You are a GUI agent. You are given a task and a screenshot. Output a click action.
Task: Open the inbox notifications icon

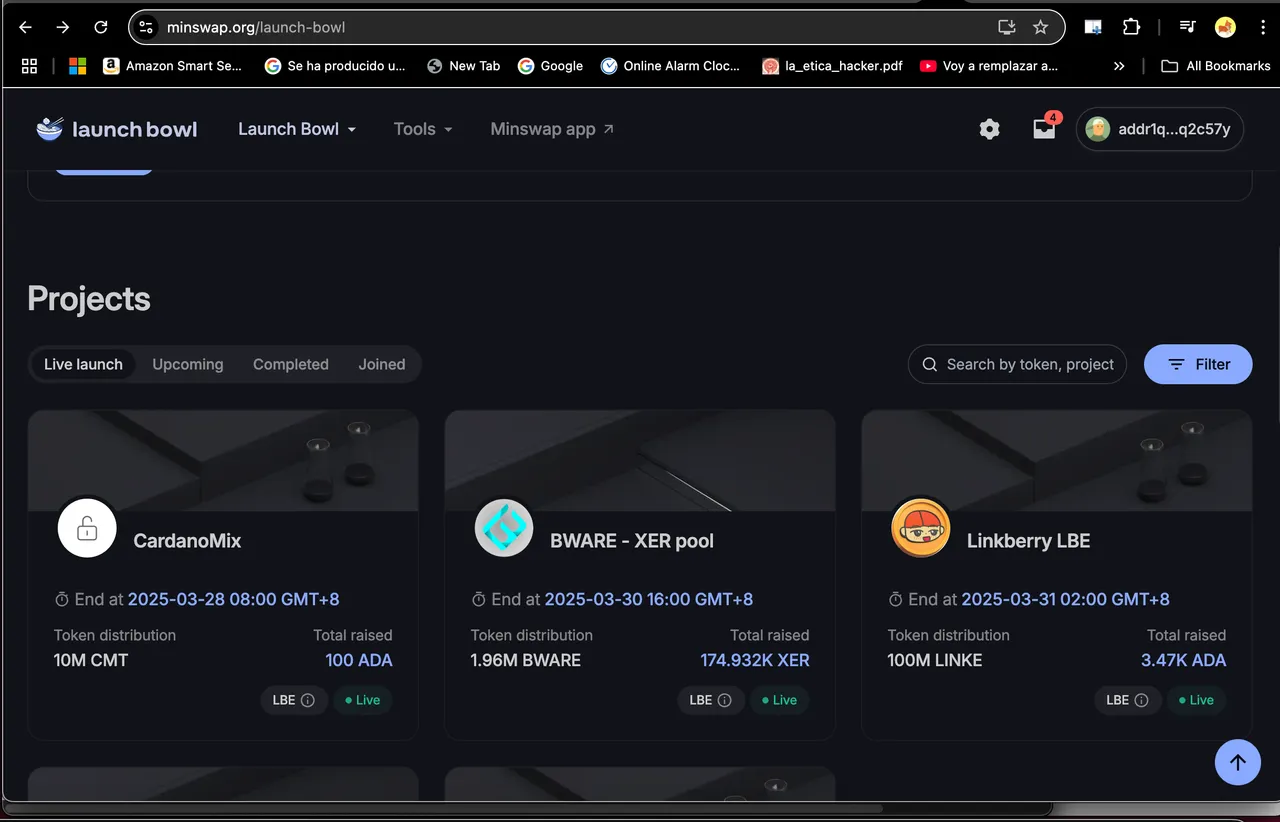1044,129
